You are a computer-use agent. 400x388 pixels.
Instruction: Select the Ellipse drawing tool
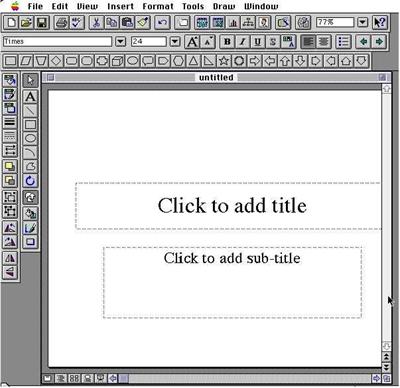pyautogui.click(x=30, y=138)
